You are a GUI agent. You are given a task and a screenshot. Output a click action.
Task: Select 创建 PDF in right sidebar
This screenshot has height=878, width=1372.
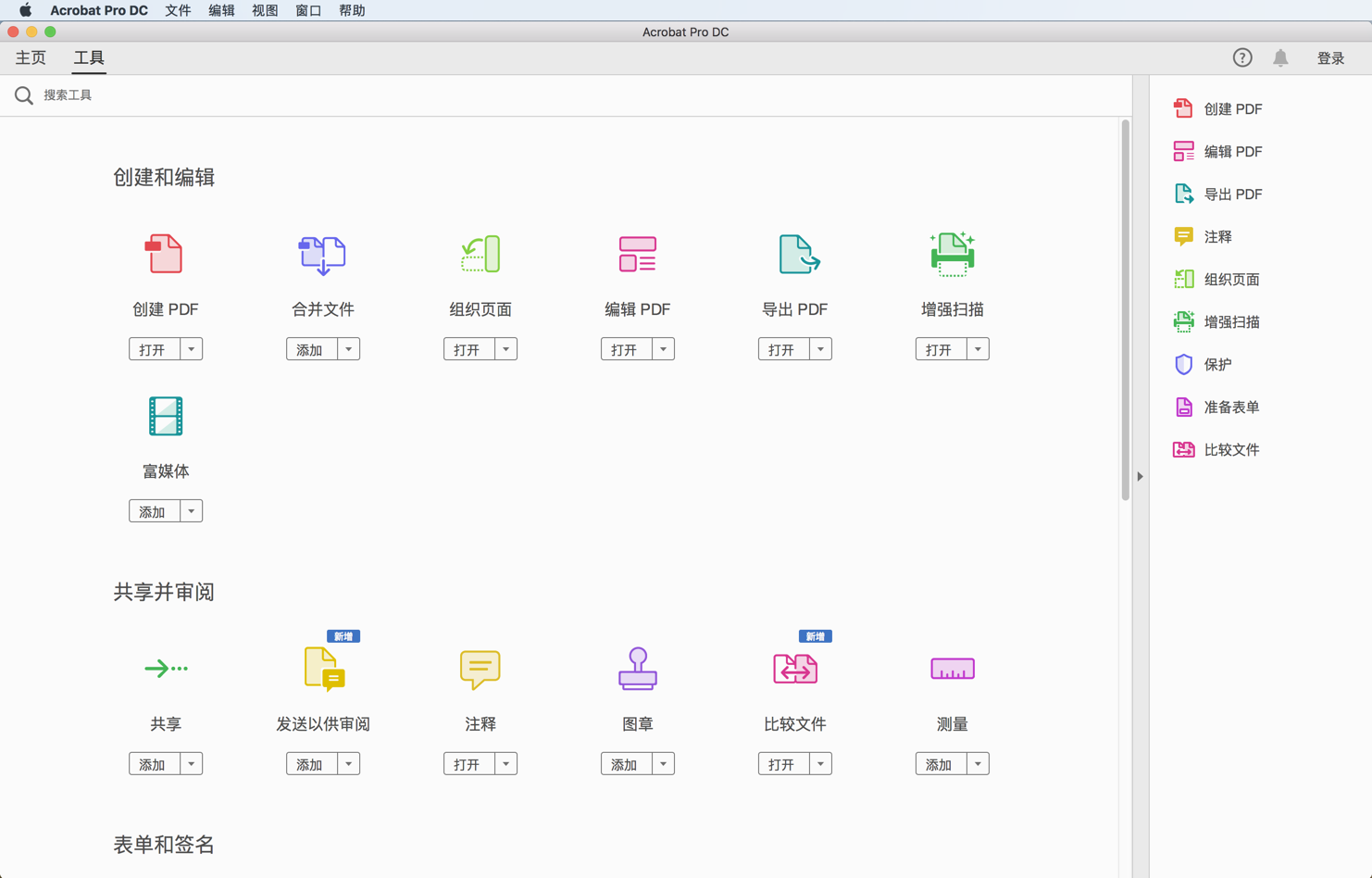point(1218,108)
